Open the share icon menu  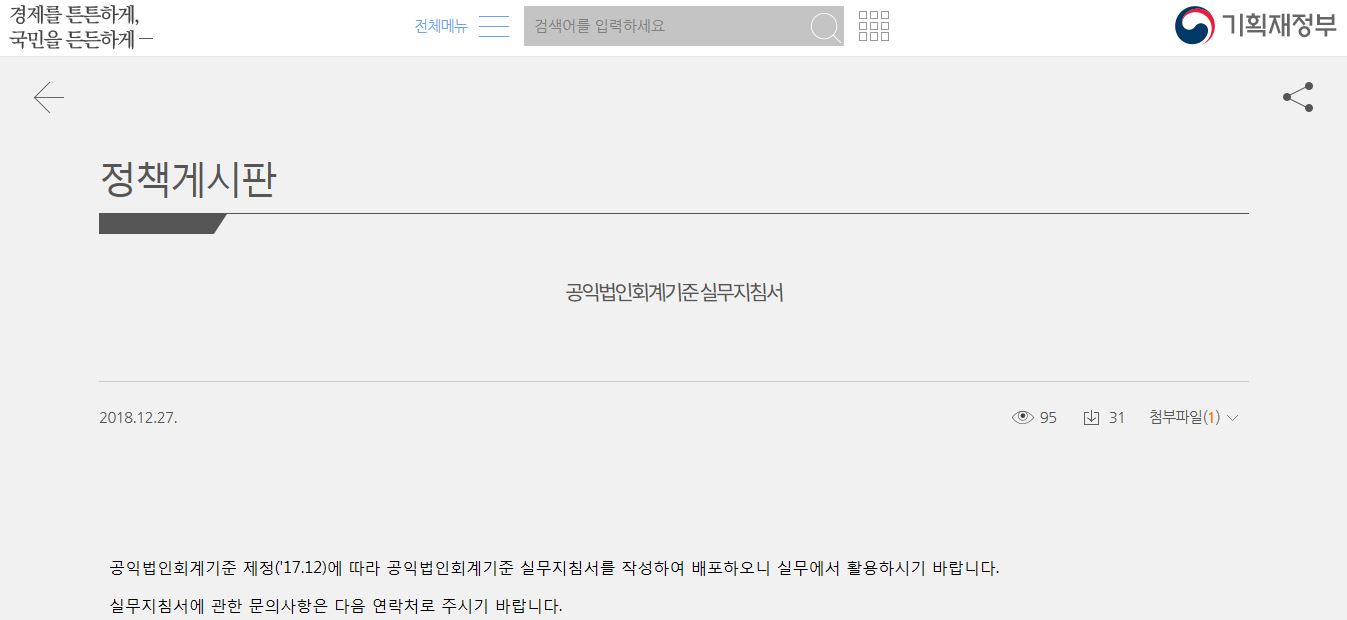pos(1298,97)
